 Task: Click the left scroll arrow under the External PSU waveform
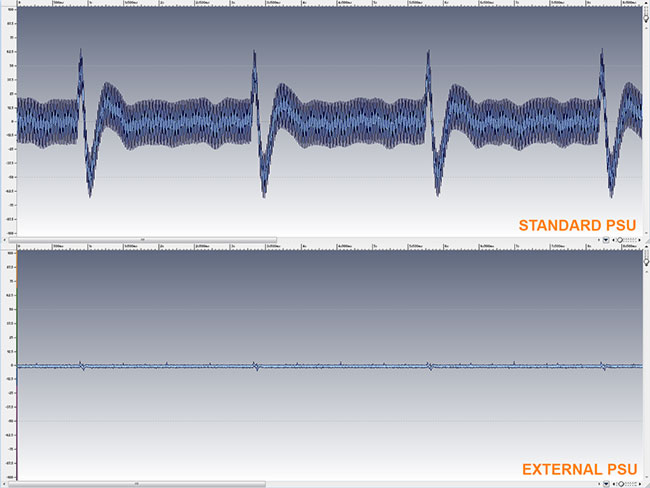coord(5,484)
